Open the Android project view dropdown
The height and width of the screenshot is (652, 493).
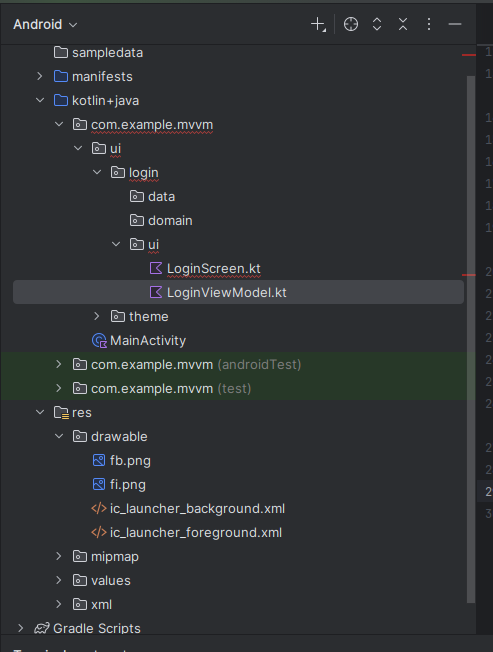tap(45, 25)
